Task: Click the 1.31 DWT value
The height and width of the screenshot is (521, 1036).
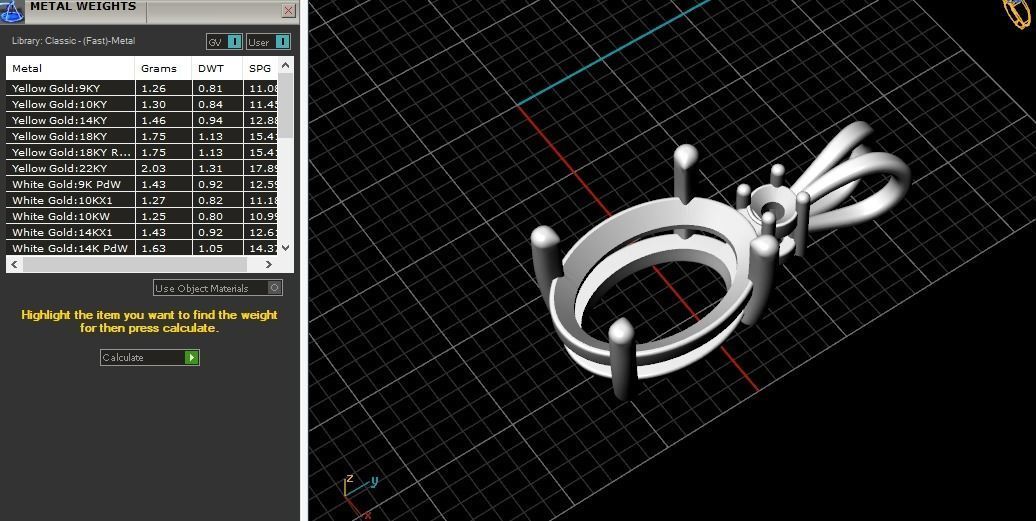Action: [211, 168]
